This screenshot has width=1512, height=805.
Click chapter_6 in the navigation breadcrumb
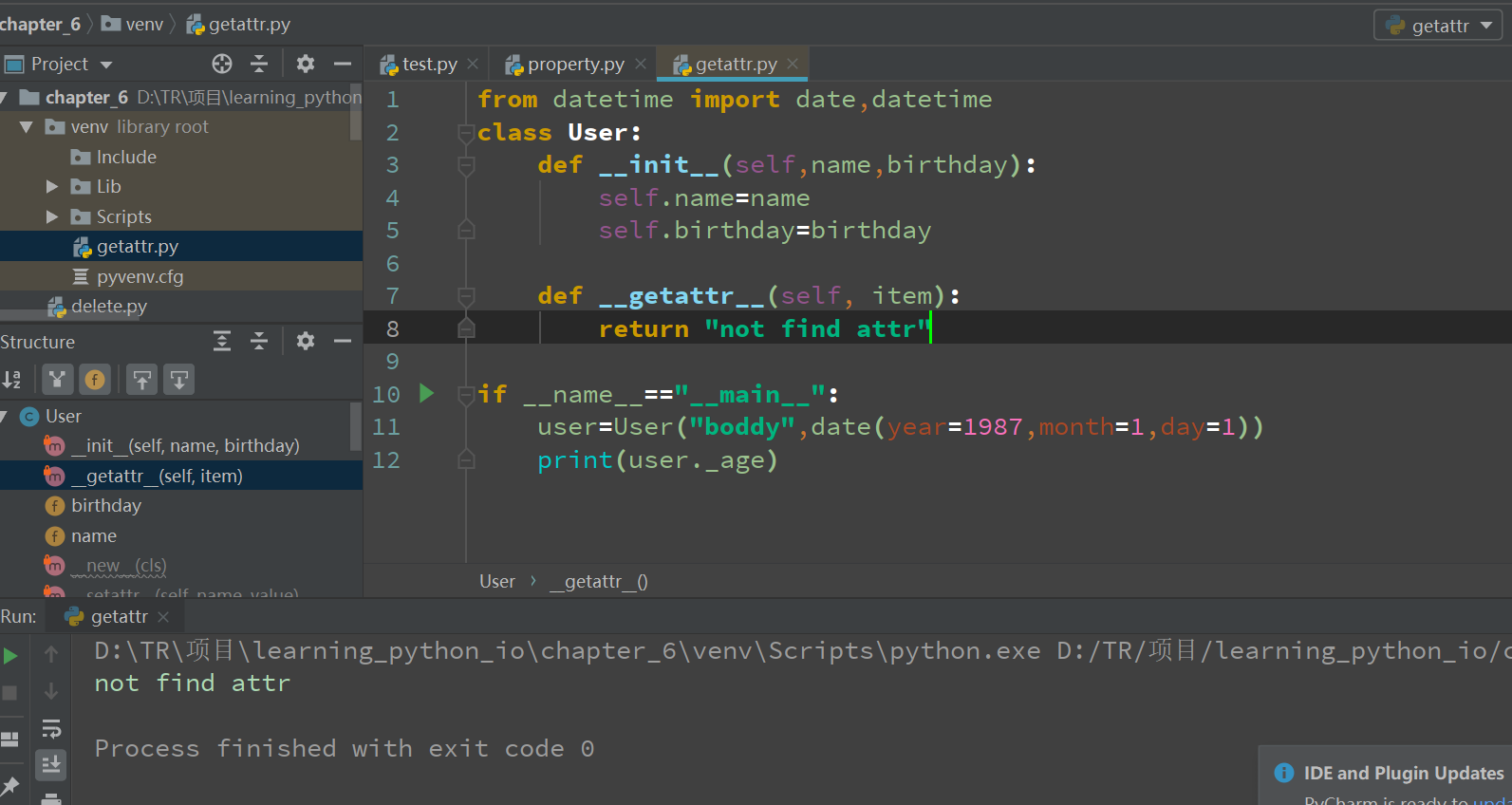coord(40,25)
